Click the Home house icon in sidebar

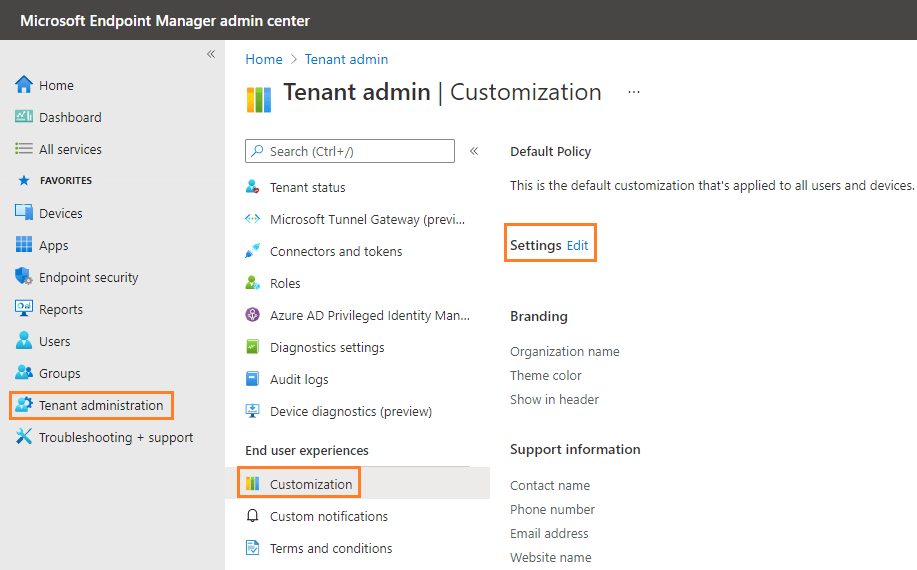click(x=23, y=85)
